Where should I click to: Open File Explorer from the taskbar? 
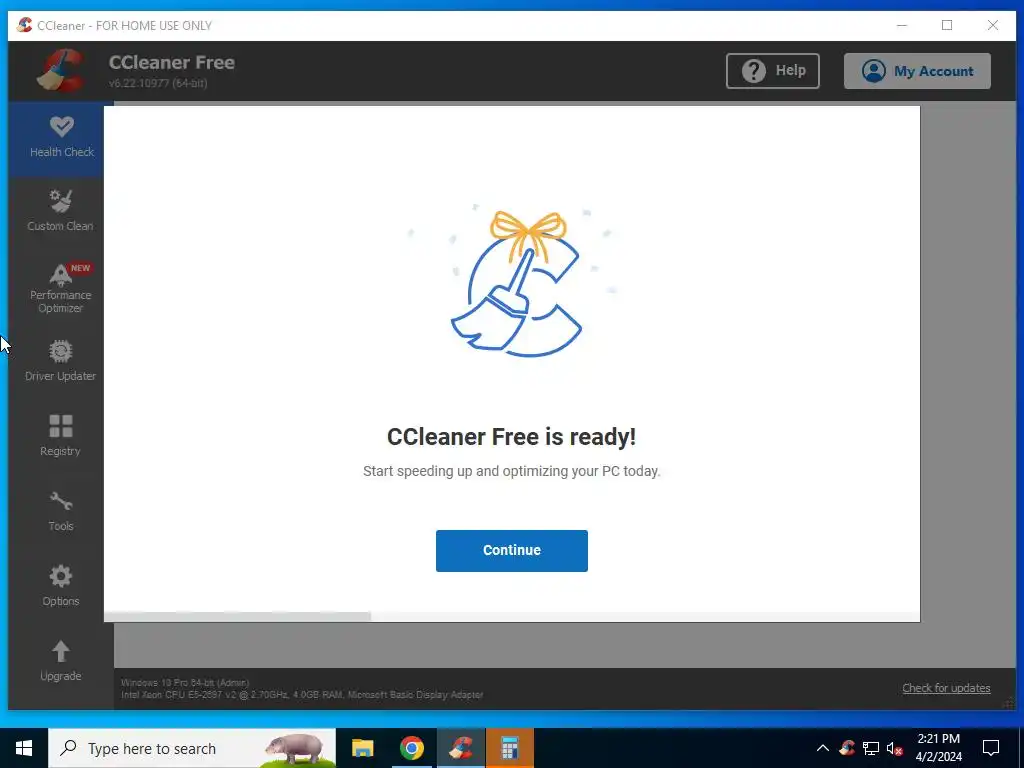(x=362, y=748)
